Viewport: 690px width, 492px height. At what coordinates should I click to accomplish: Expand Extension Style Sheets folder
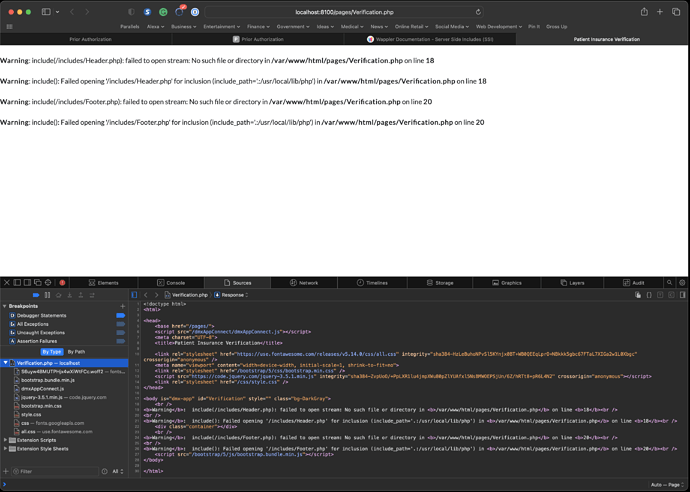click(5, 449)
